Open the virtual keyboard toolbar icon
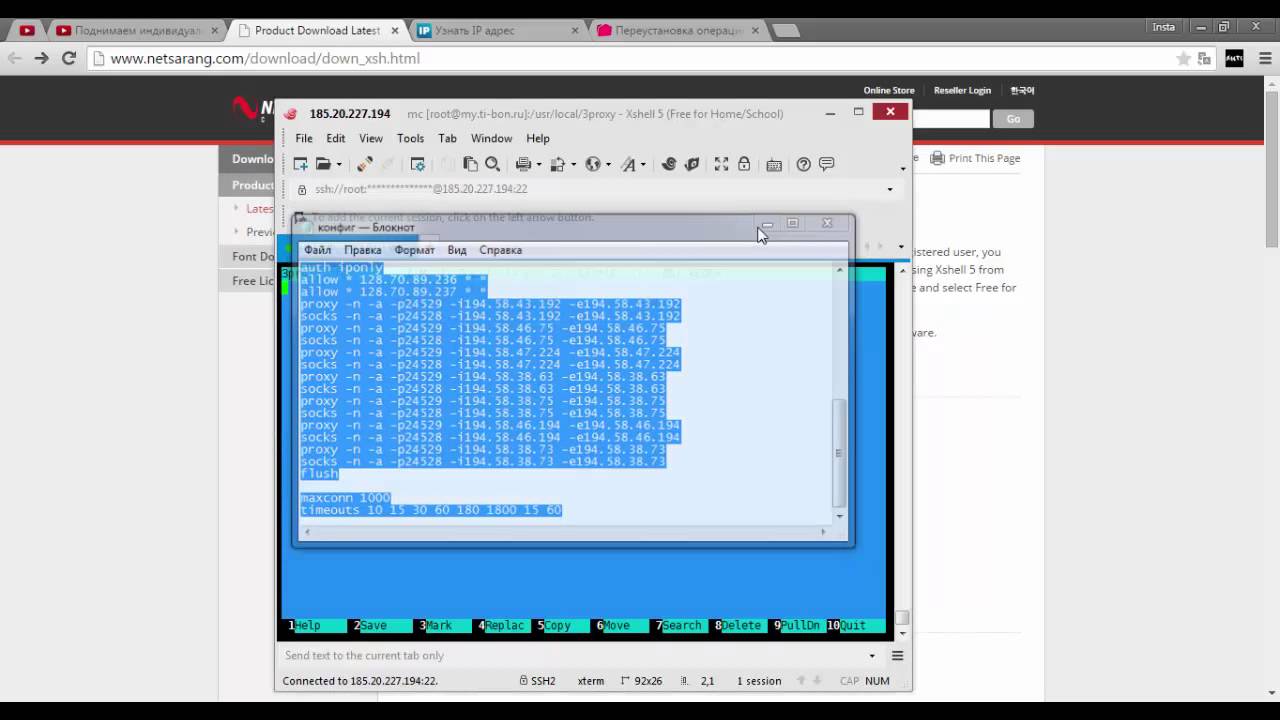 [774, 164]
